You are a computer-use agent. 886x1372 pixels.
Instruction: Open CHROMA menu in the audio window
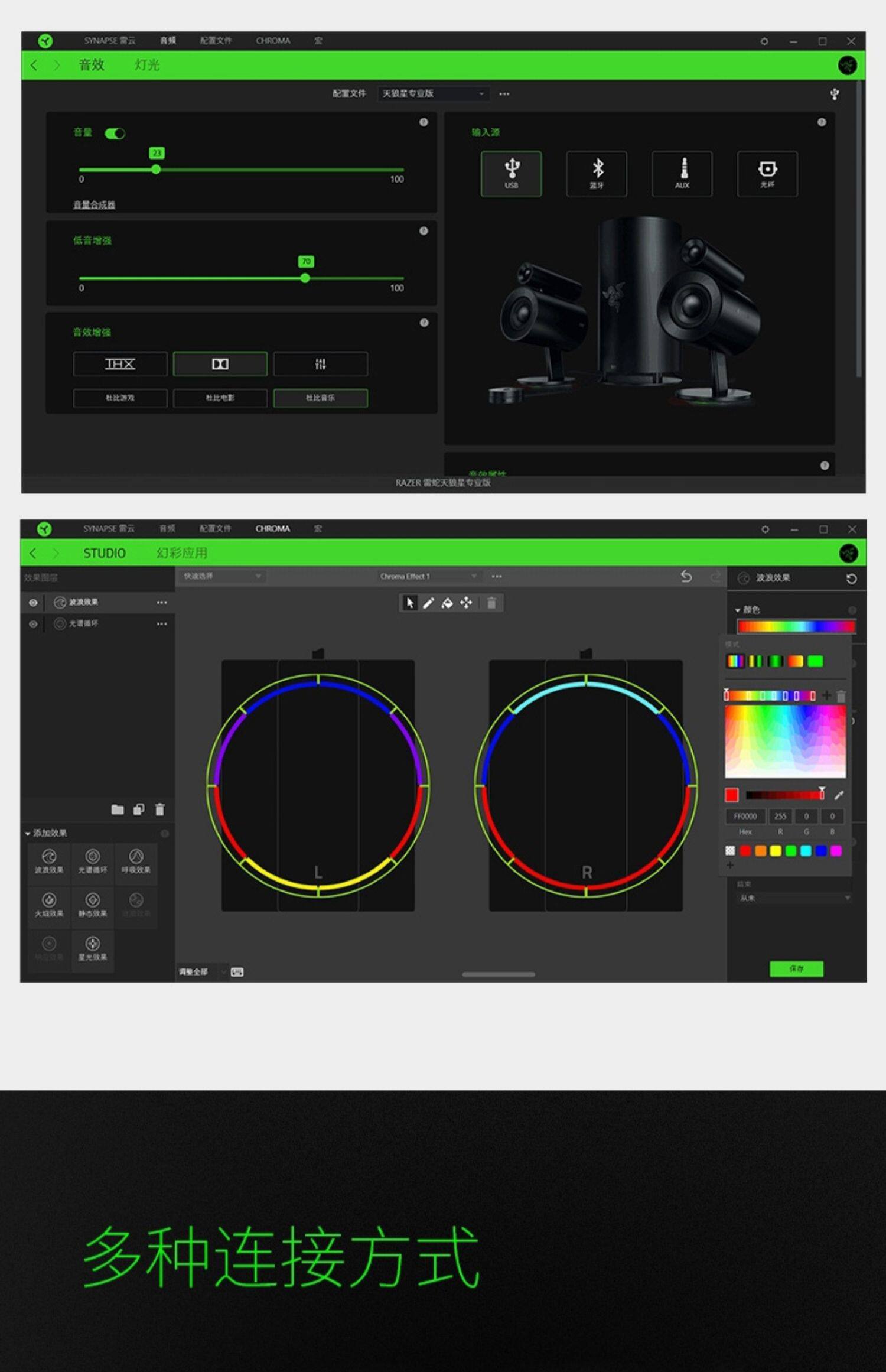pyautogui.click(x=273, y=41)
